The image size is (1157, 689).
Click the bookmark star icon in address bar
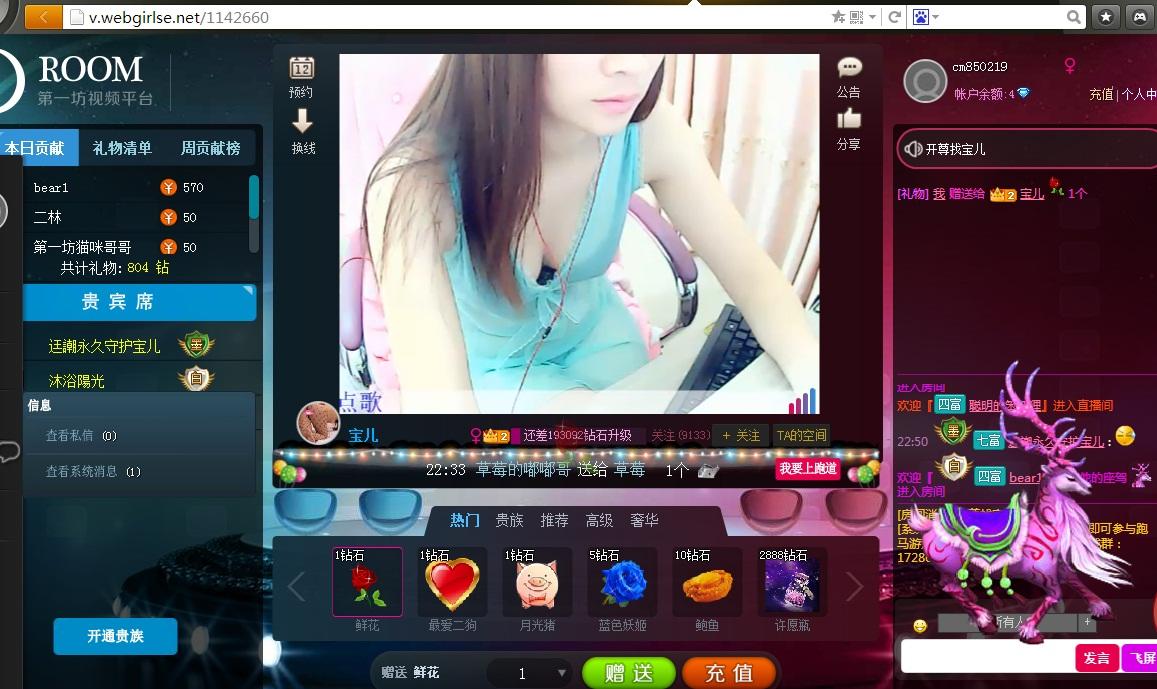(x=838, y=17)
